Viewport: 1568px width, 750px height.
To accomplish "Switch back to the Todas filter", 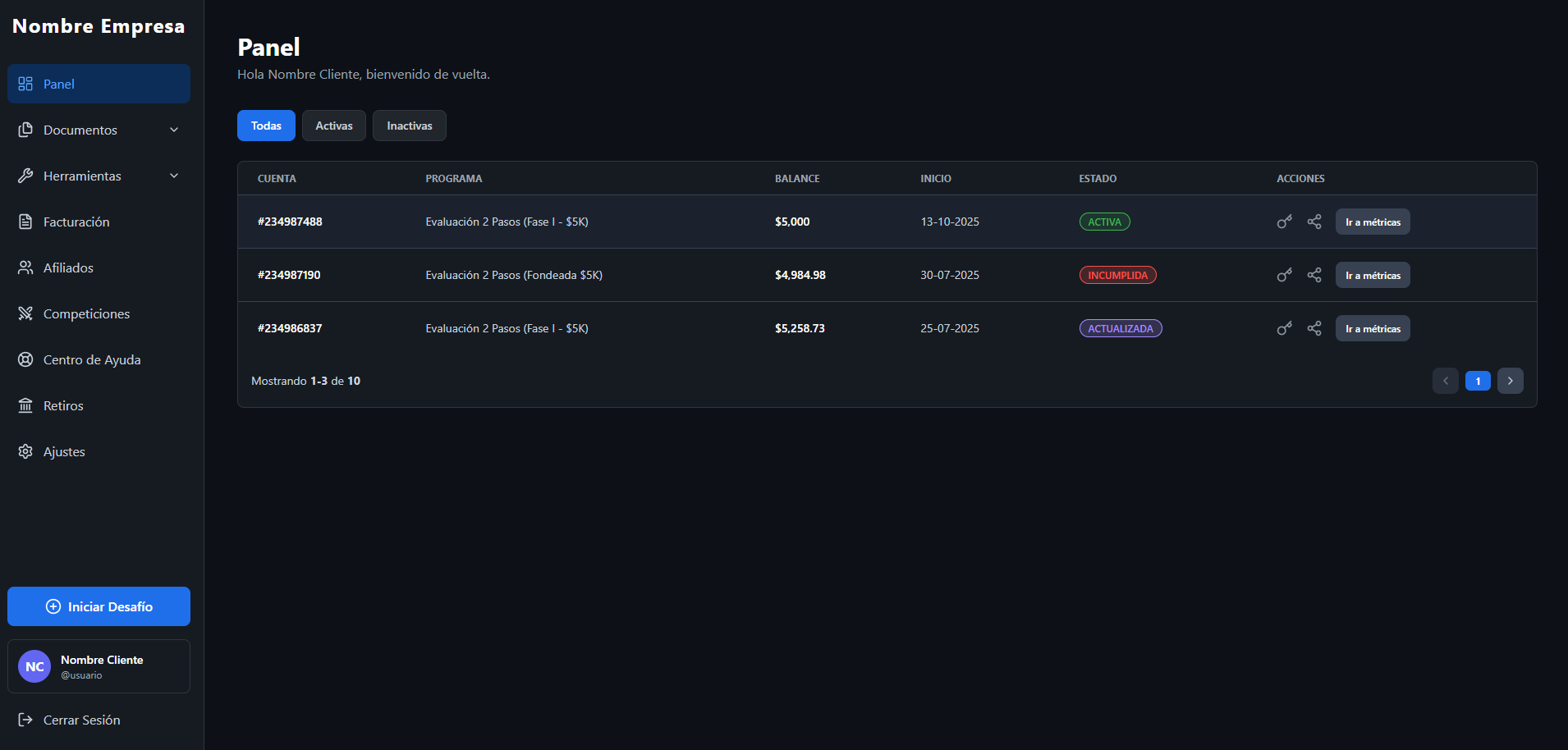I will click(x=266, y=125).
